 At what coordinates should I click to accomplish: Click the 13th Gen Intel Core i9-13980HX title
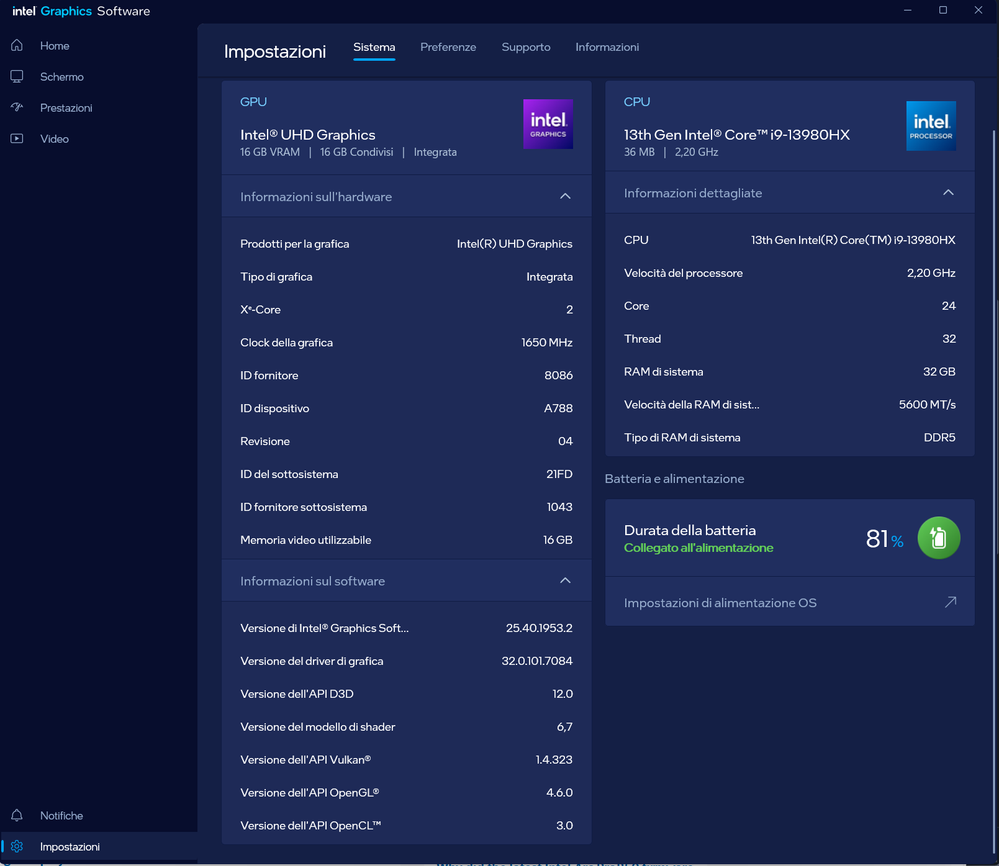pos(737,134)
